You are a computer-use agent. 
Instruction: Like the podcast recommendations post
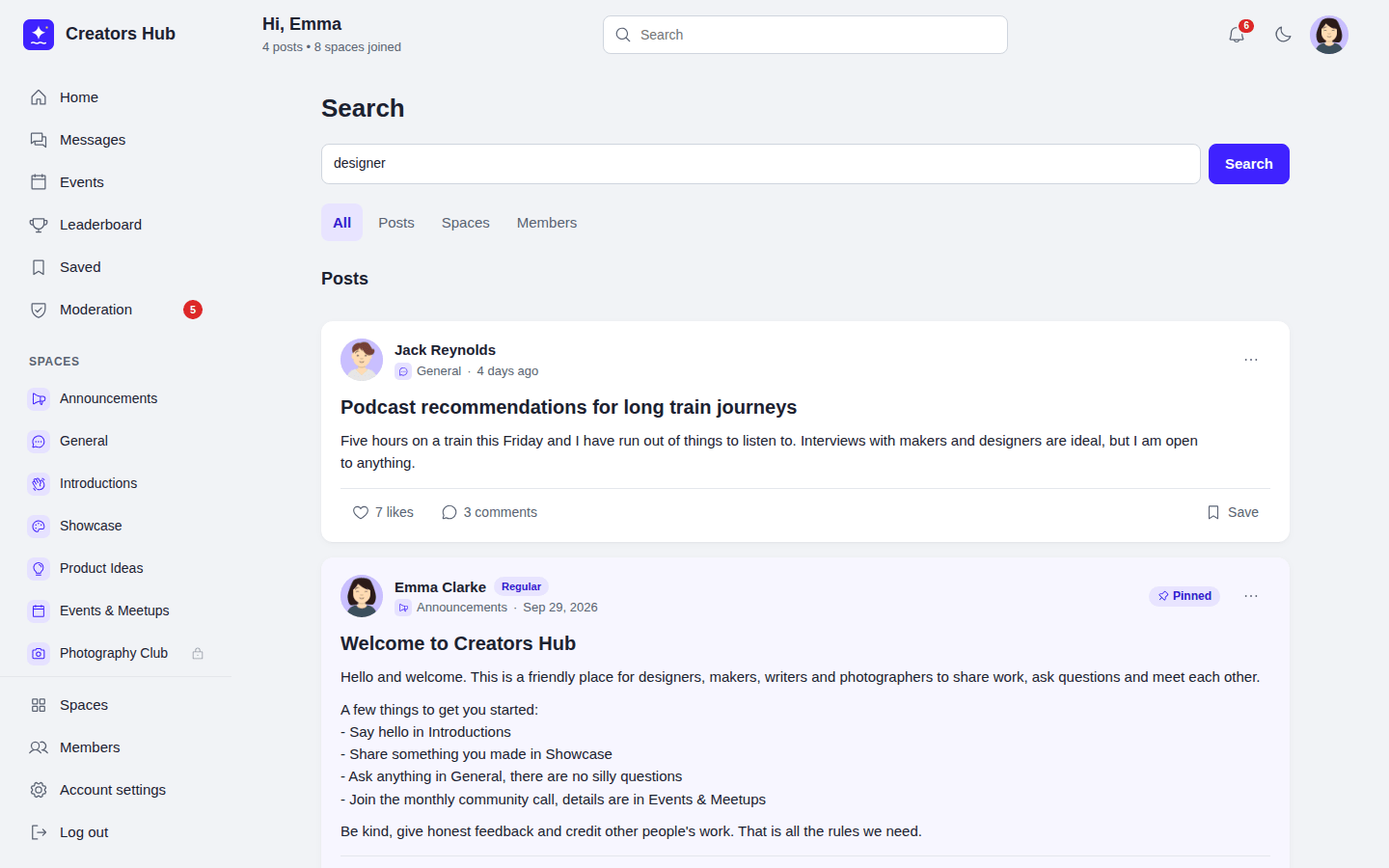coord(383,512)
